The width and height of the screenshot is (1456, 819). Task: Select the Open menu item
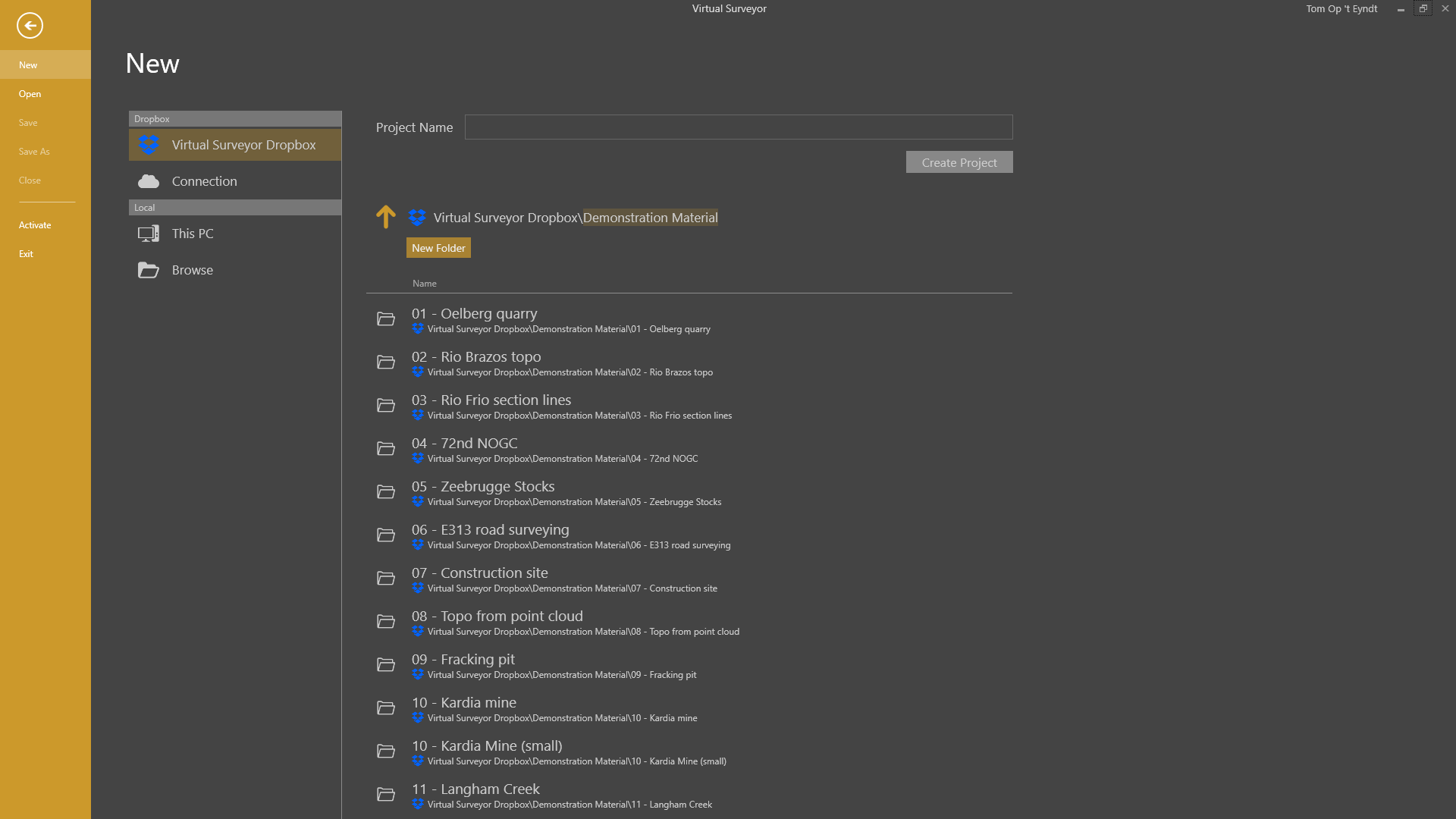coord(30,94)
